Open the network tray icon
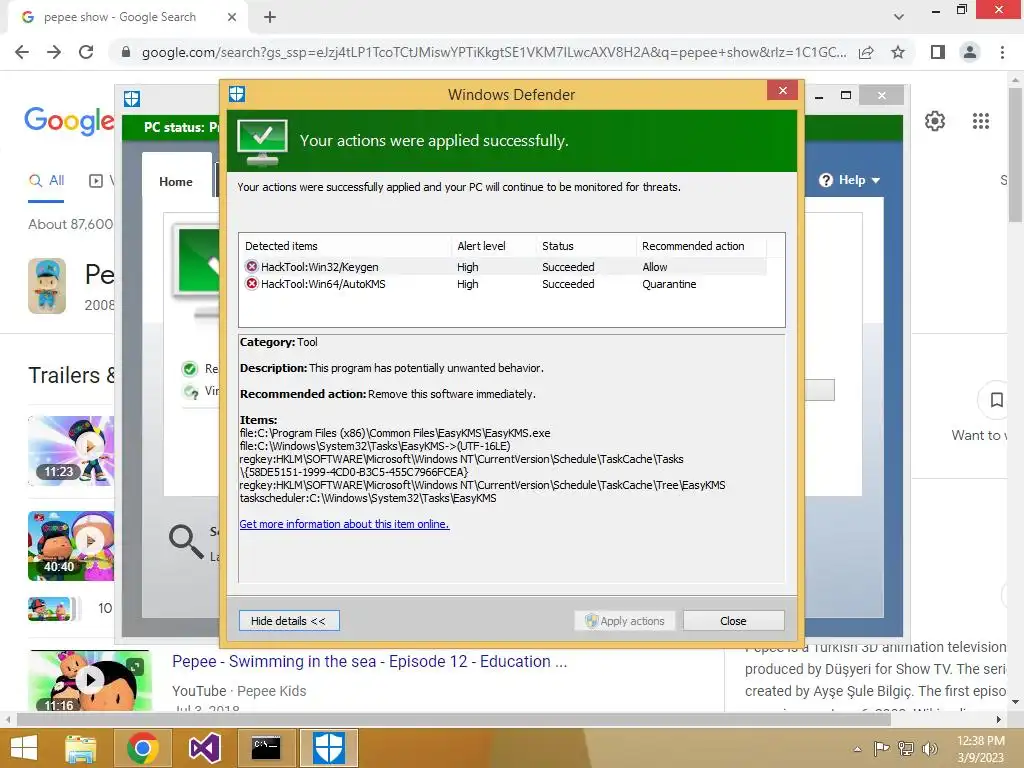 (x=906, y=748)
